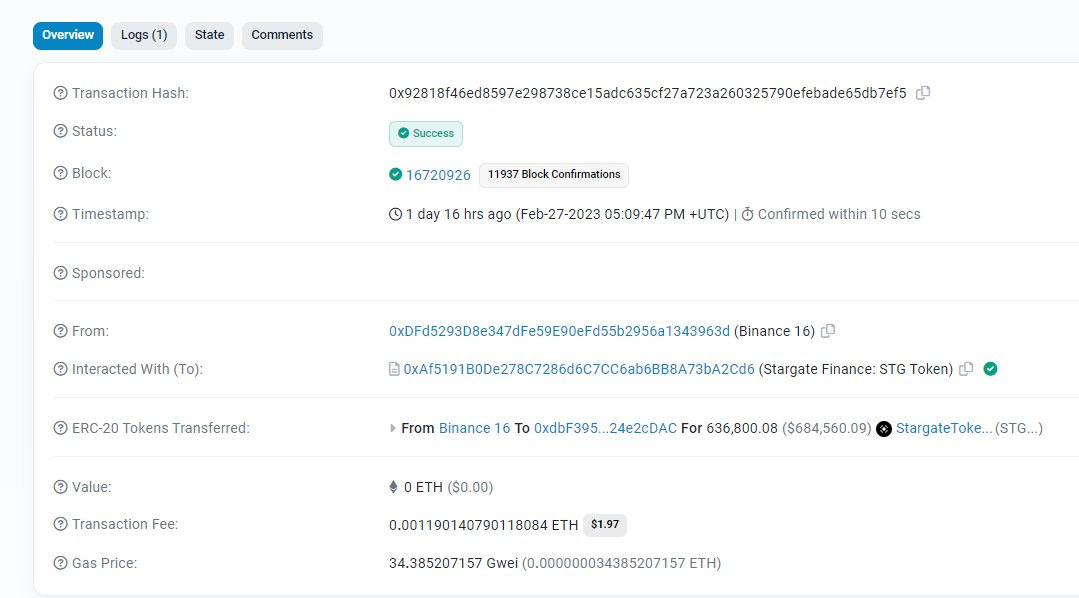Open StargateToke... token link
Image resolution: width=1079 pixels, height=598 pixels.
[944, 428]
